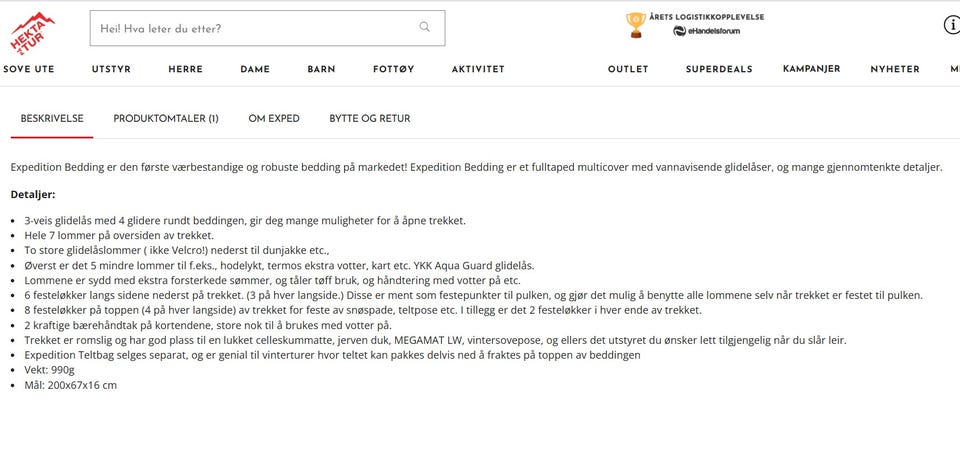
Task: Click the 'Detaljer:' heading
Action: click(33, 195)
